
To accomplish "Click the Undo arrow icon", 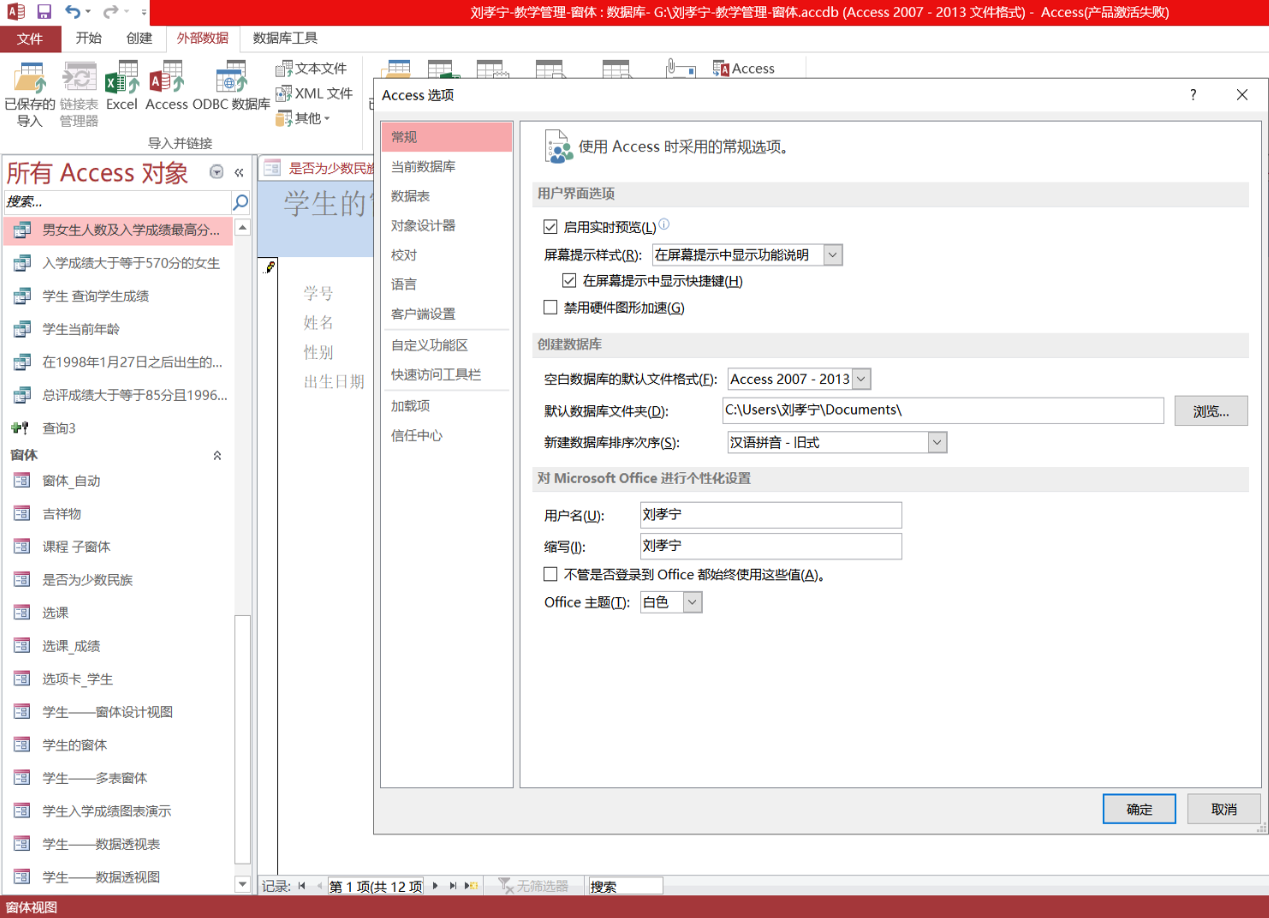I will [73, 12].
